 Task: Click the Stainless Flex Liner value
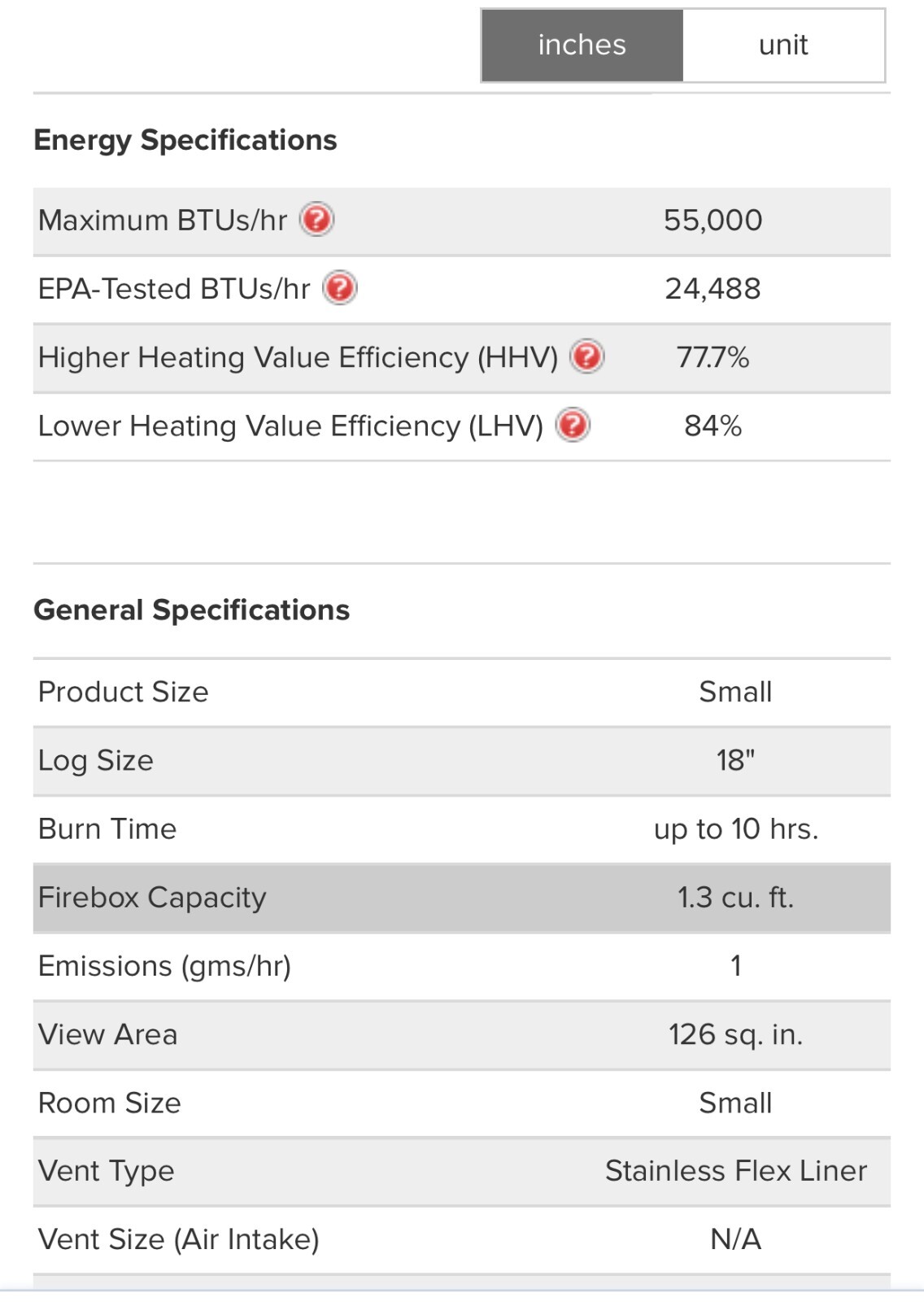(x=736, y=1171)
